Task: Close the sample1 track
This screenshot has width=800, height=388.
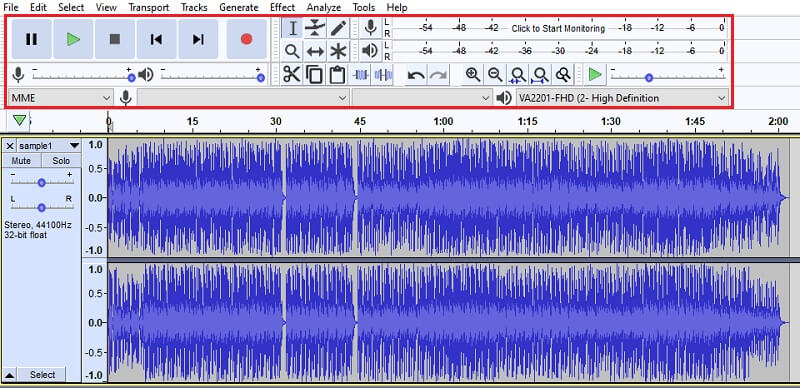Action: pos(9,146)
